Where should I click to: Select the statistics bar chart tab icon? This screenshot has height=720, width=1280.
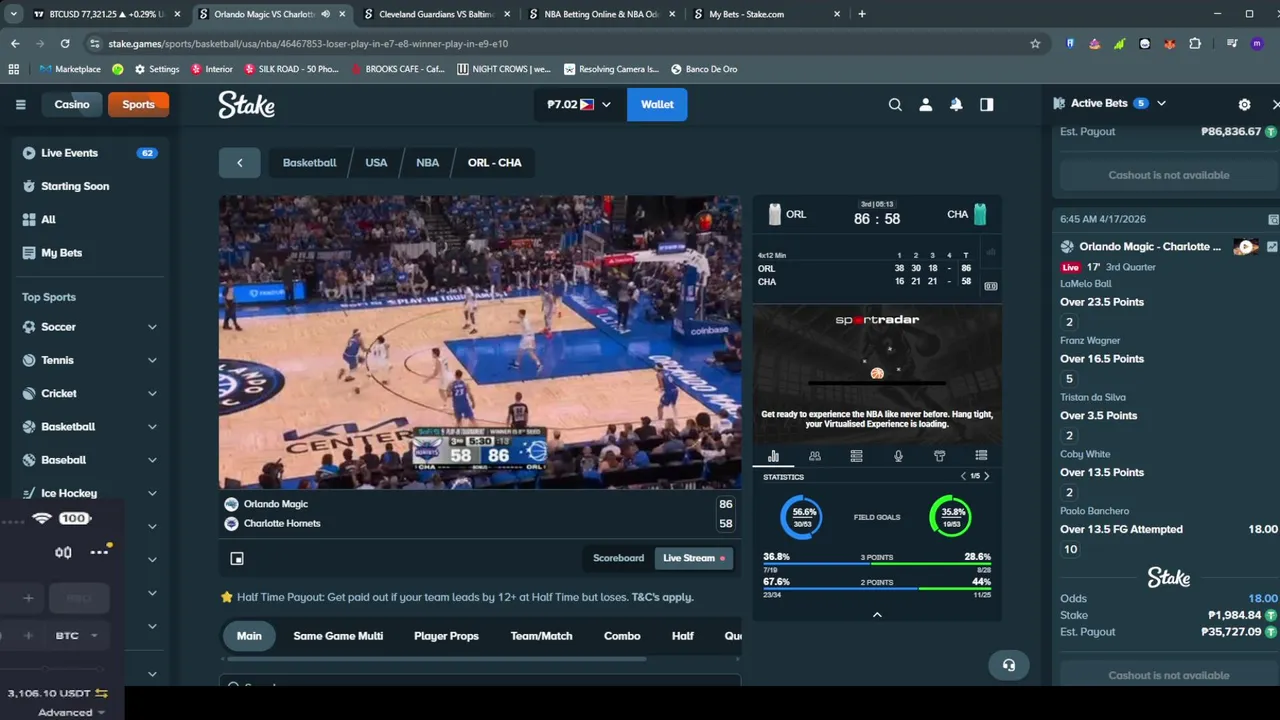[x=773, y=456]
